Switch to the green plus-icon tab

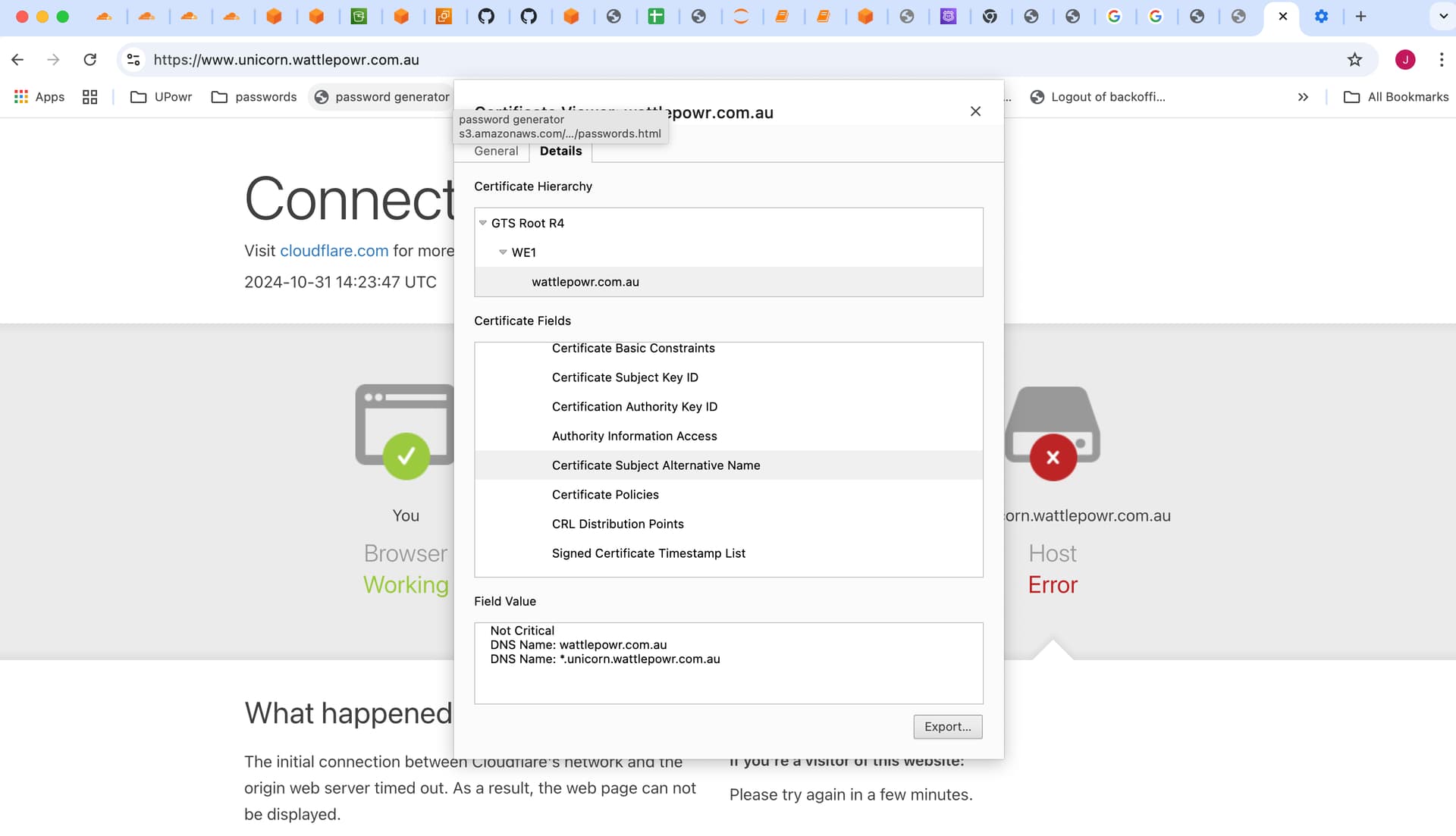(656, 16)
